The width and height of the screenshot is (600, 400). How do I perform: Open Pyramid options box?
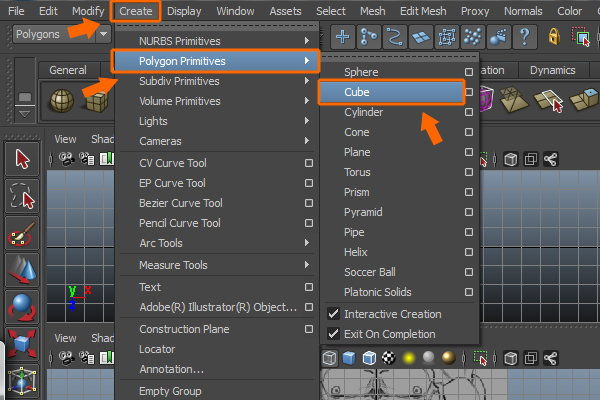(x=469, y=212)
